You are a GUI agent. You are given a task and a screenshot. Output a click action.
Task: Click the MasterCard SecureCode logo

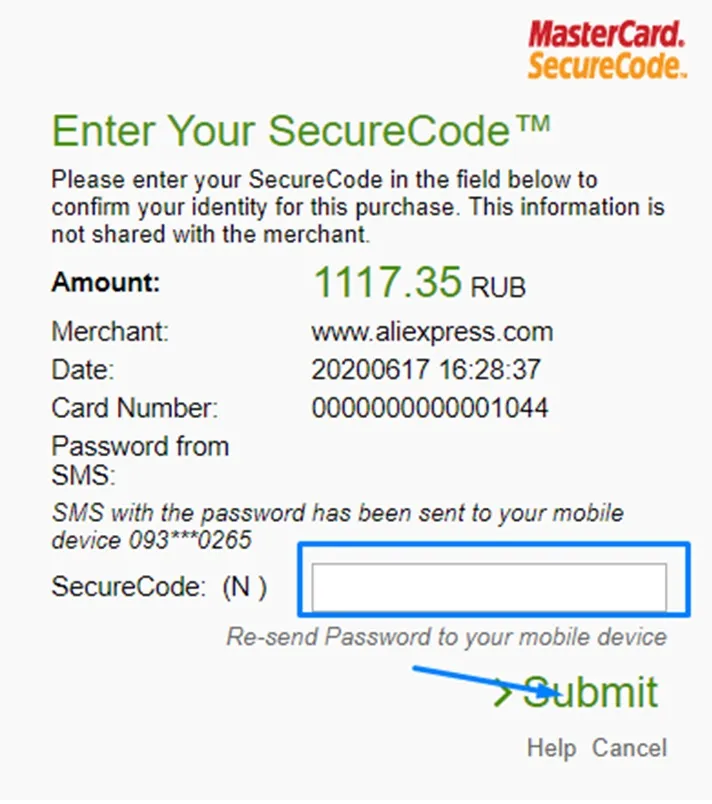(x=607, y=49)
